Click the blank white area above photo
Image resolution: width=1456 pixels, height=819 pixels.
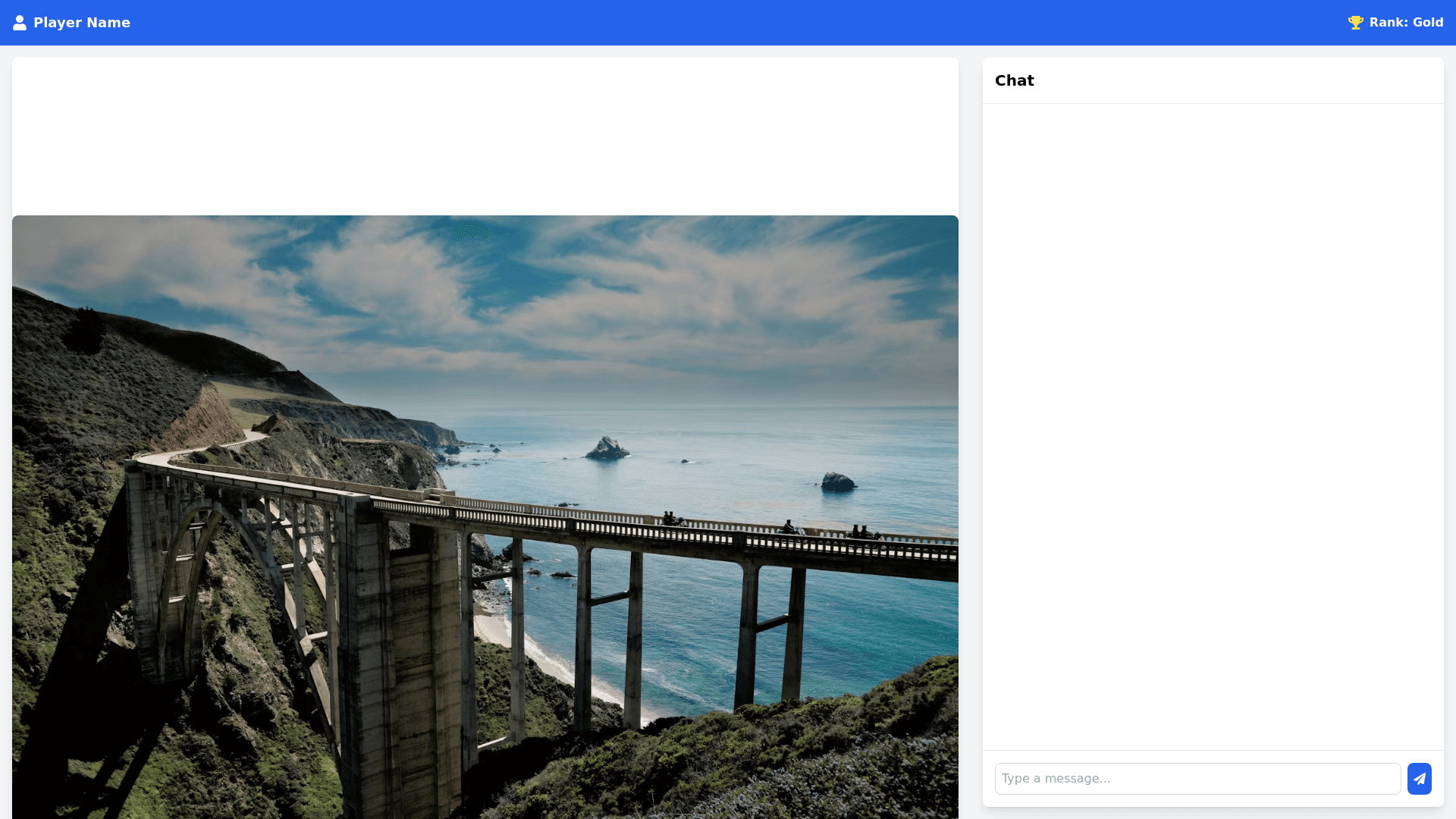coord(485,136)
